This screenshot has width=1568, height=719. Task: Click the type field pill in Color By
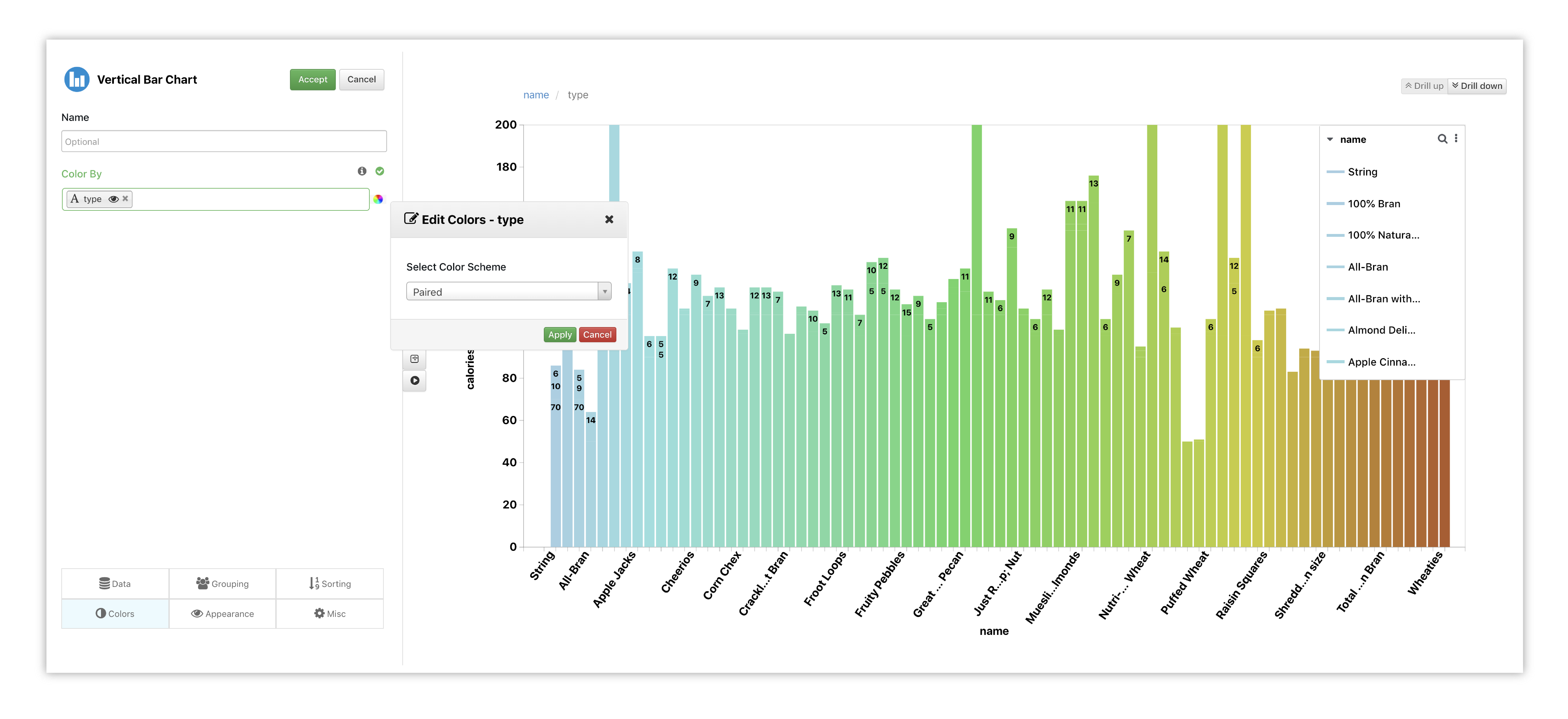99,199
